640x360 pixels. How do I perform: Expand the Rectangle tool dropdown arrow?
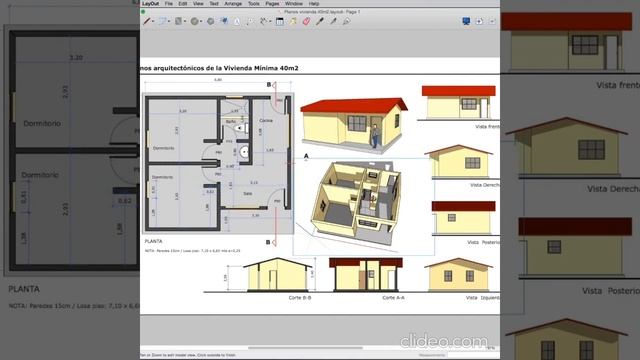tap(185, 22)
